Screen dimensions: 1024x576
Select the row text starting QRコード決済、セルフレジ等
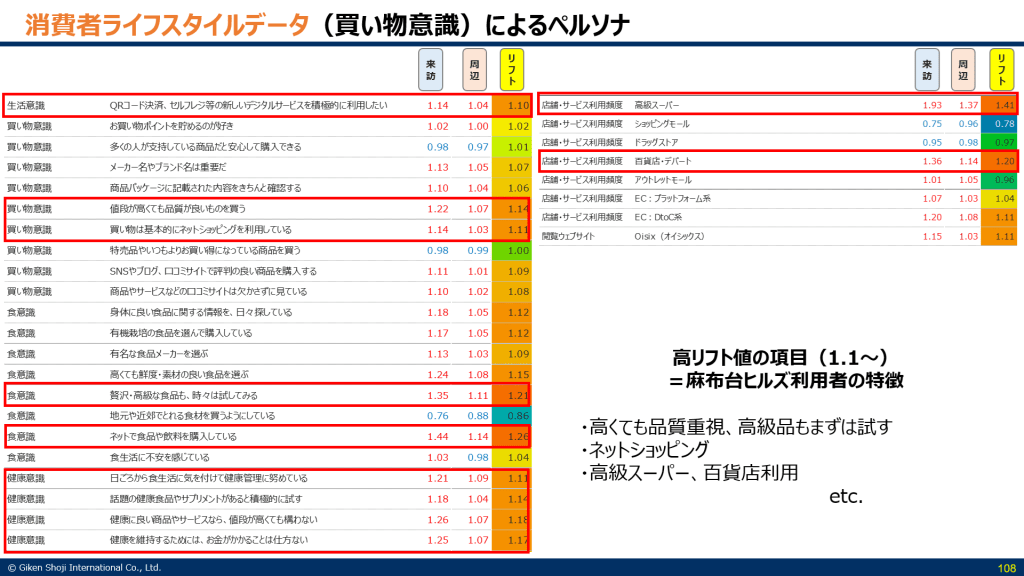248,105
